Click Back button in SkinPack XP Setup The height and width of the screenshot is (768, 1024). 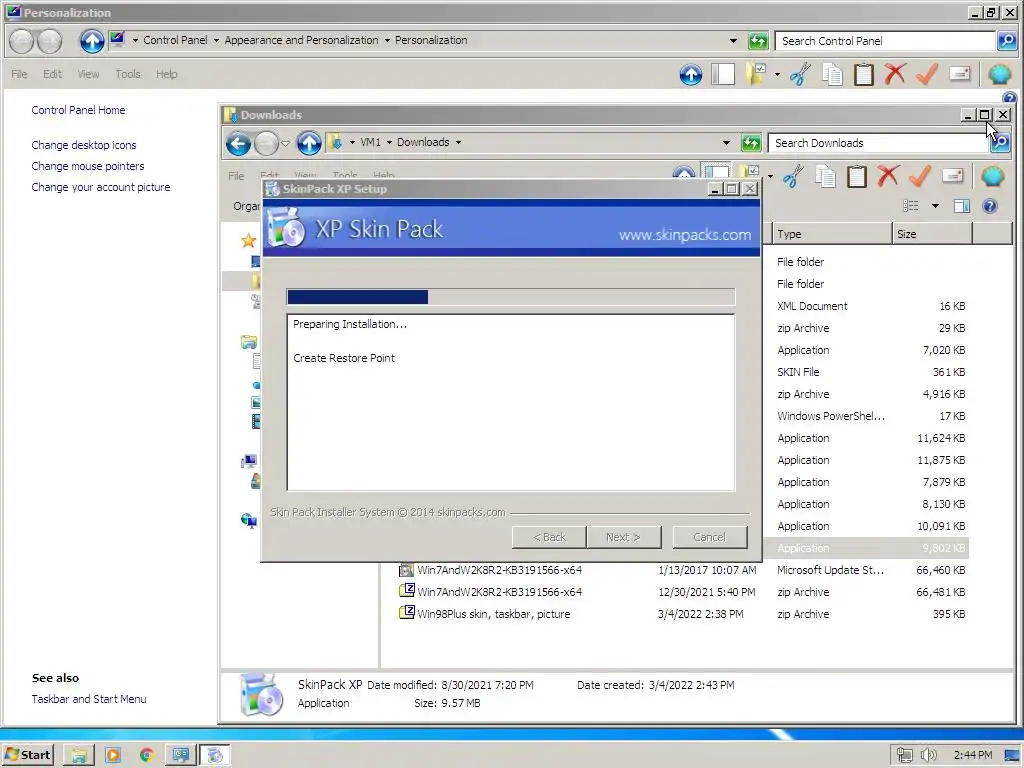[549, 537]
